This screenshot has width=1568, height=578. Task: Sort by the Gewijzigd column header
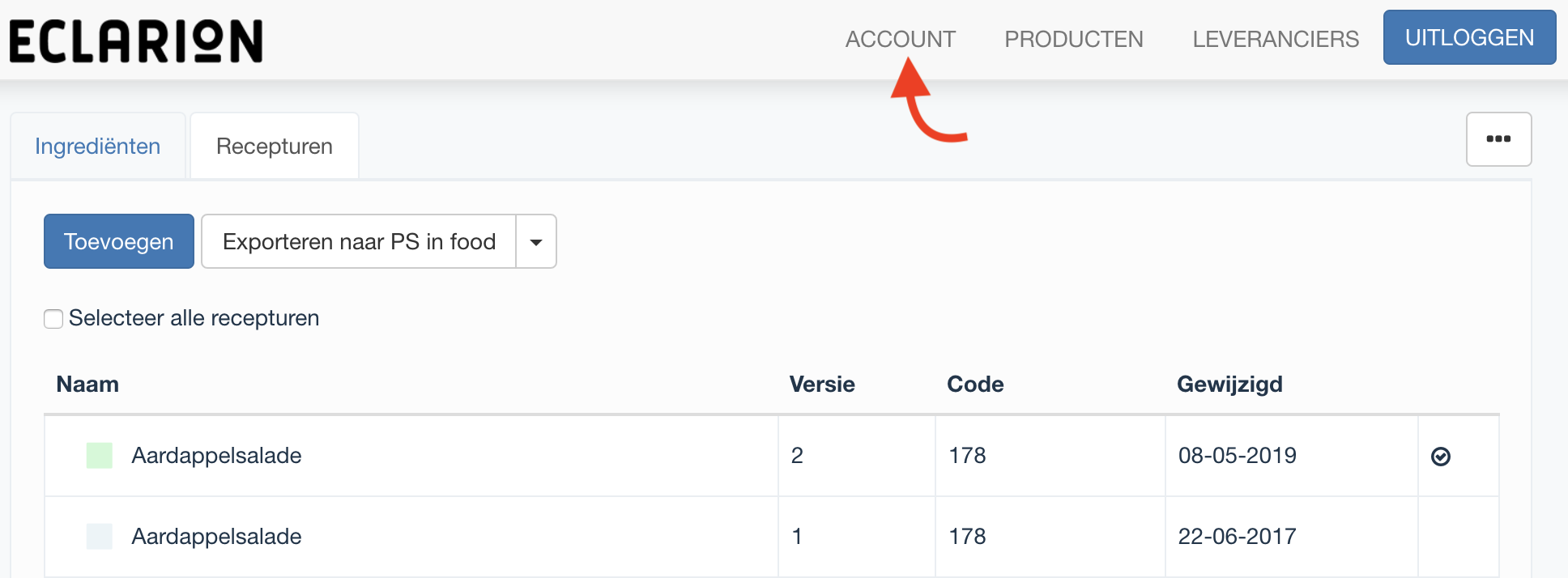click(x=1229, y=385)
